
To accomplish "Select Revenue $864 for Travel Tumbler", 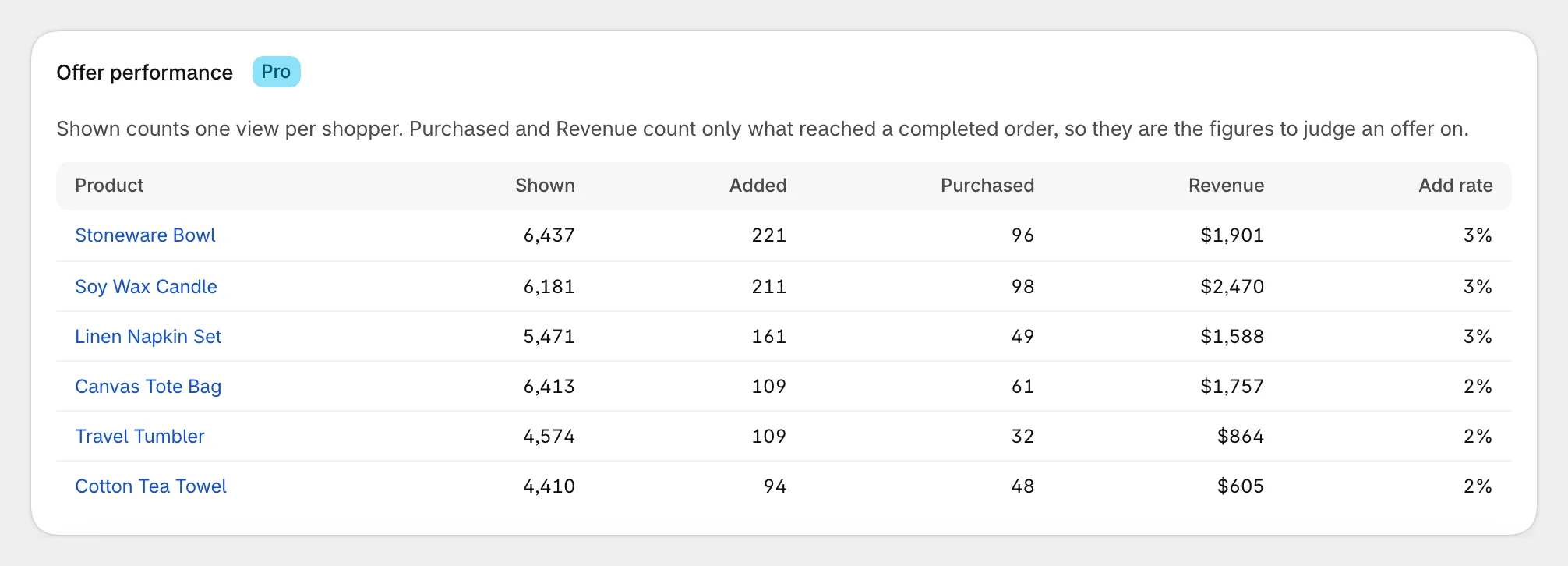I will coord(1241,437).
